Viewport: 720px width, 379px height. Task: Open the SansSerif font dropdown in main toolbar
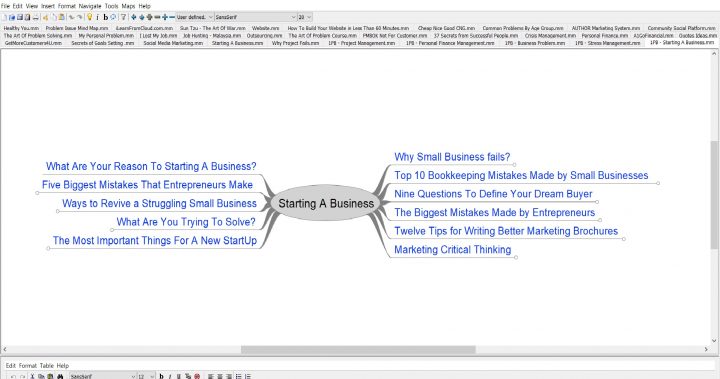pyautogui.click(x=255, y=17)
